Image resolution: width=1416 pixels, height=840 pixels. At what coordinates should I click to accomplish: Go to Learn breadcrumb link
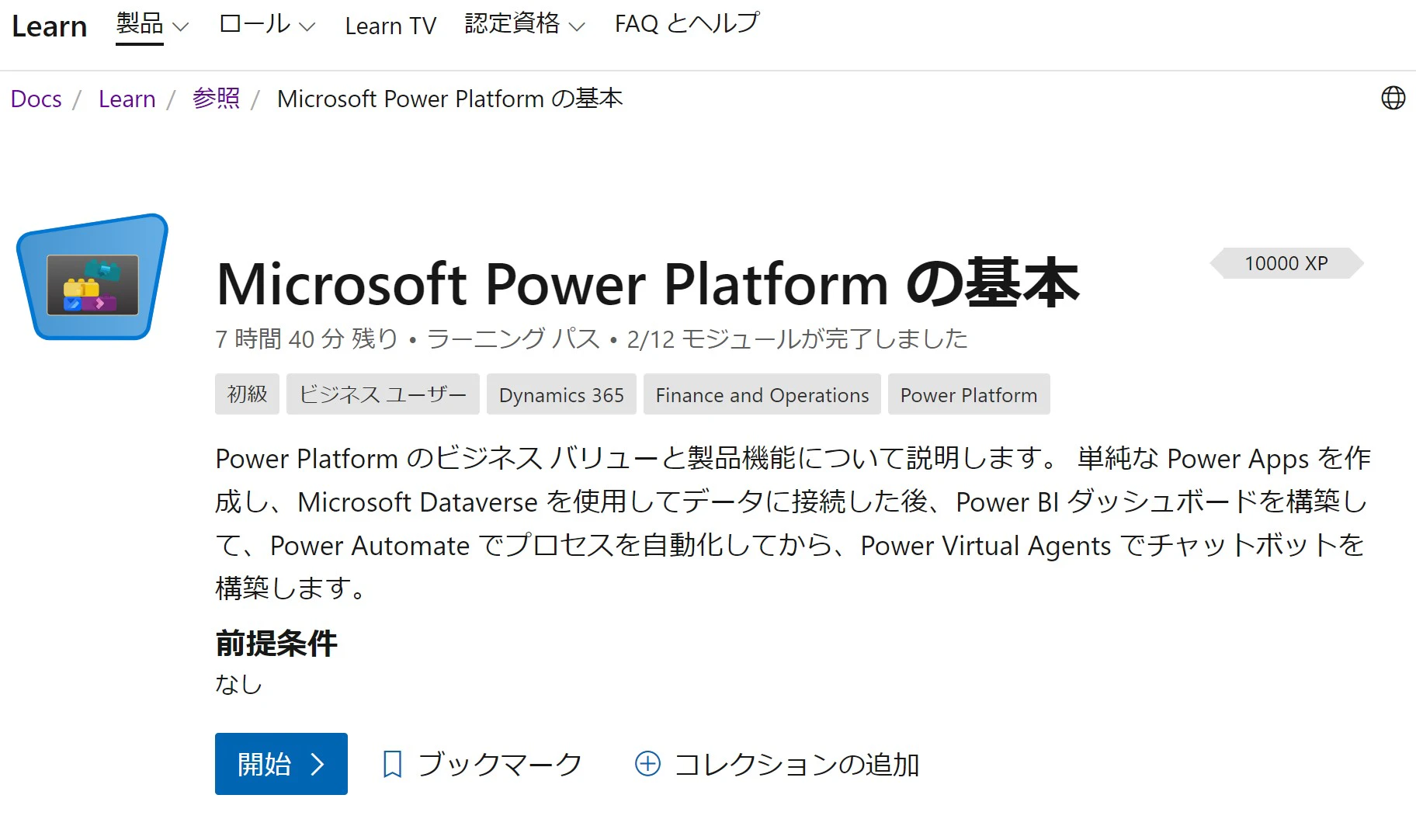point(127,99)
